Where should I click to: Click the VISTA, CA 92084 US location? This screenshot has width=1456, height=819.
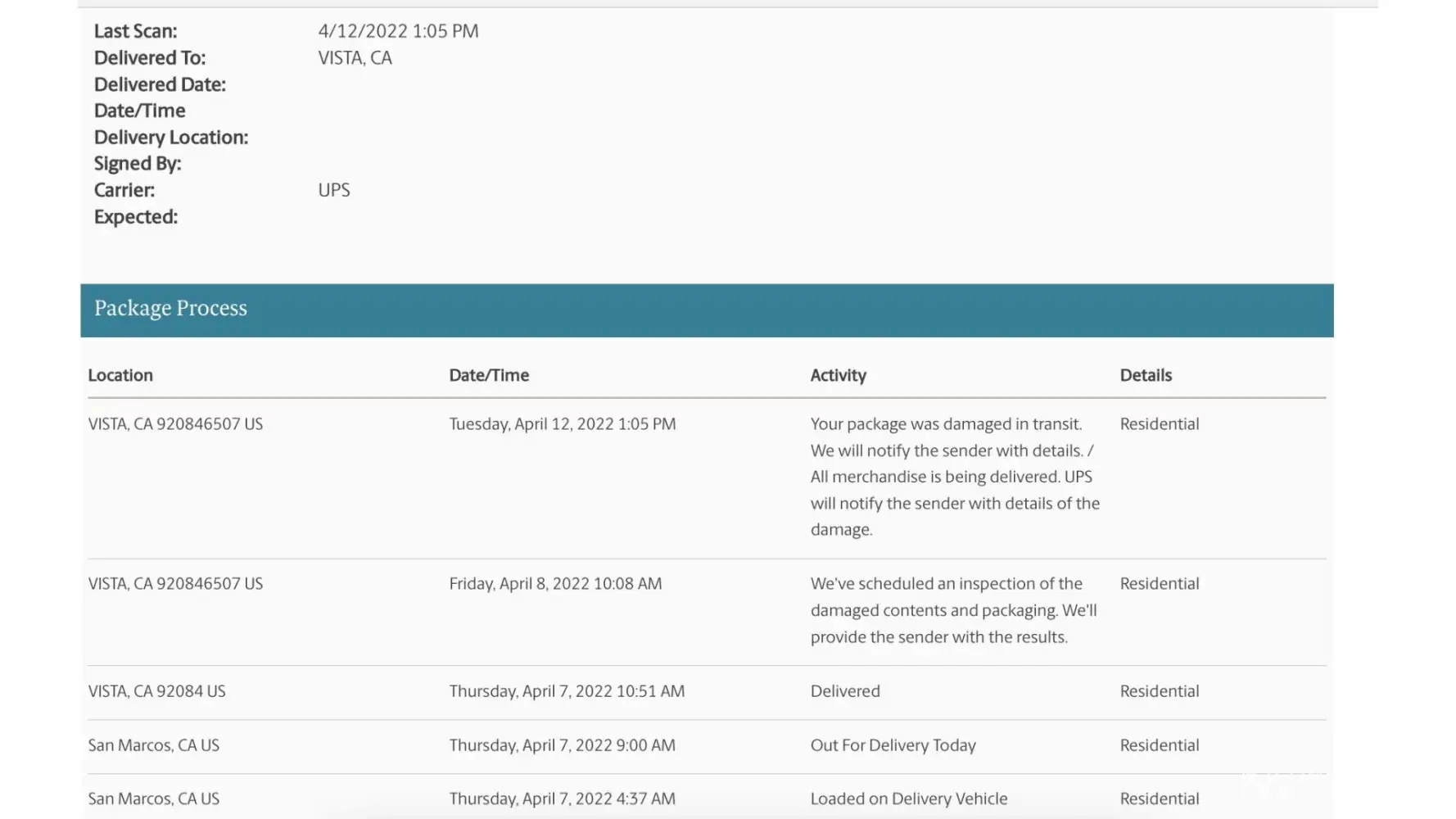point(156,691)
